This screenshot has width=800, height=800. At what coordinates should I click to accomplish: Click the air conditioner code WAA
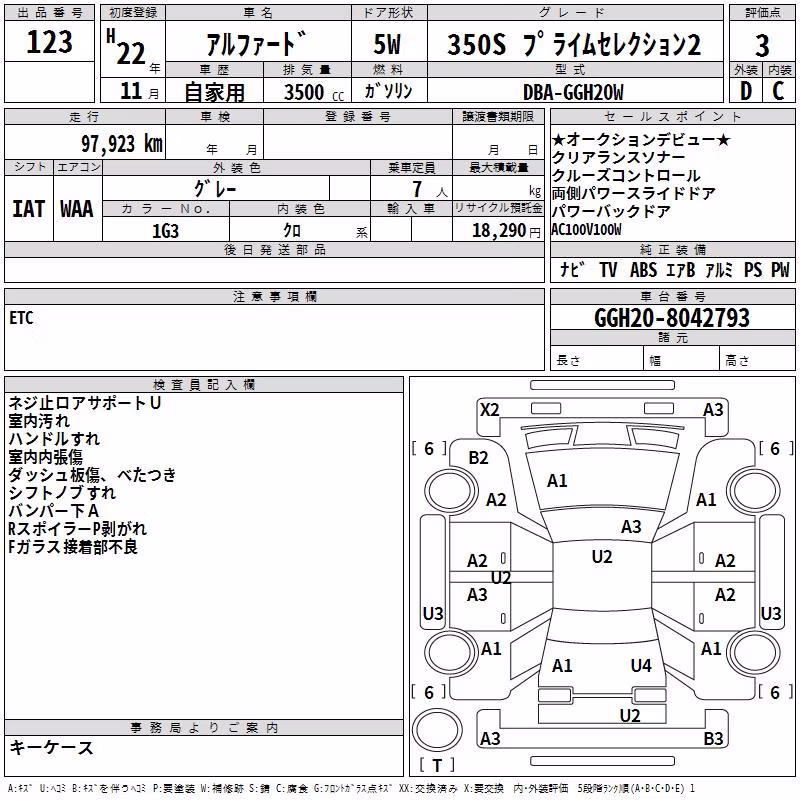point(77,209)
